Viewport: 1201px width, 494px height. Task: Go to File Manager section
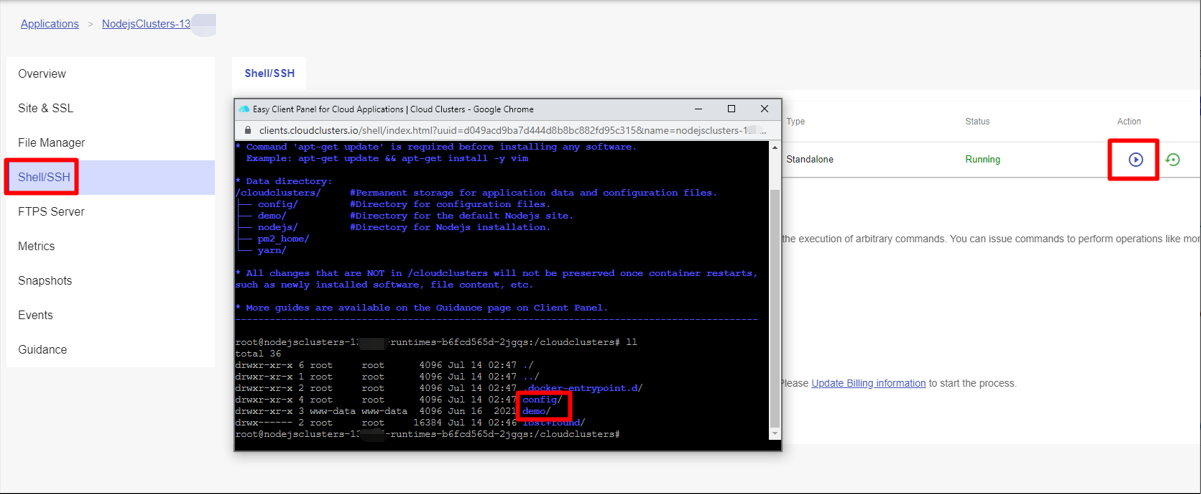click(52, 143)
